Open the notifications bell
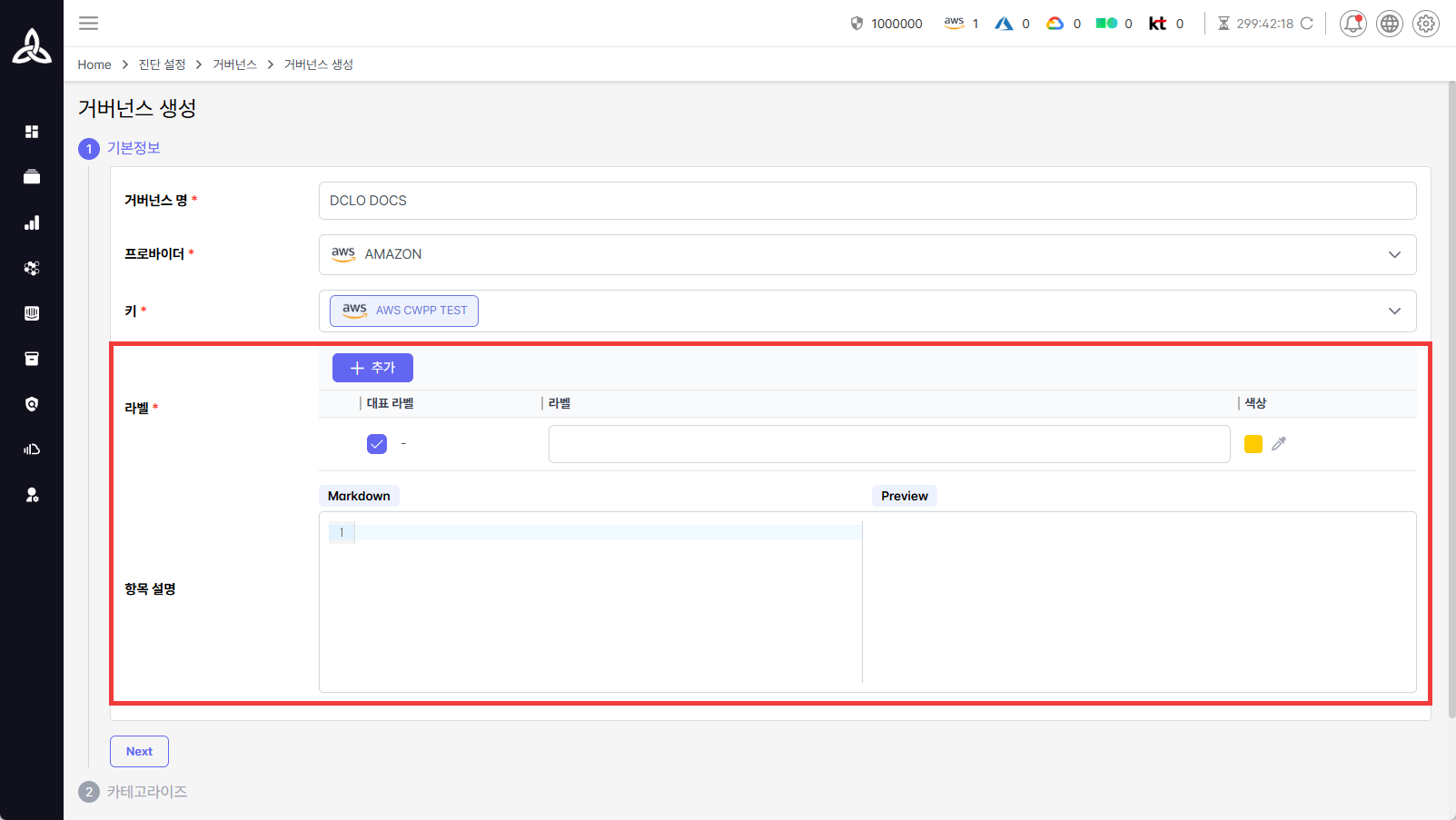 coord(1352,24)
